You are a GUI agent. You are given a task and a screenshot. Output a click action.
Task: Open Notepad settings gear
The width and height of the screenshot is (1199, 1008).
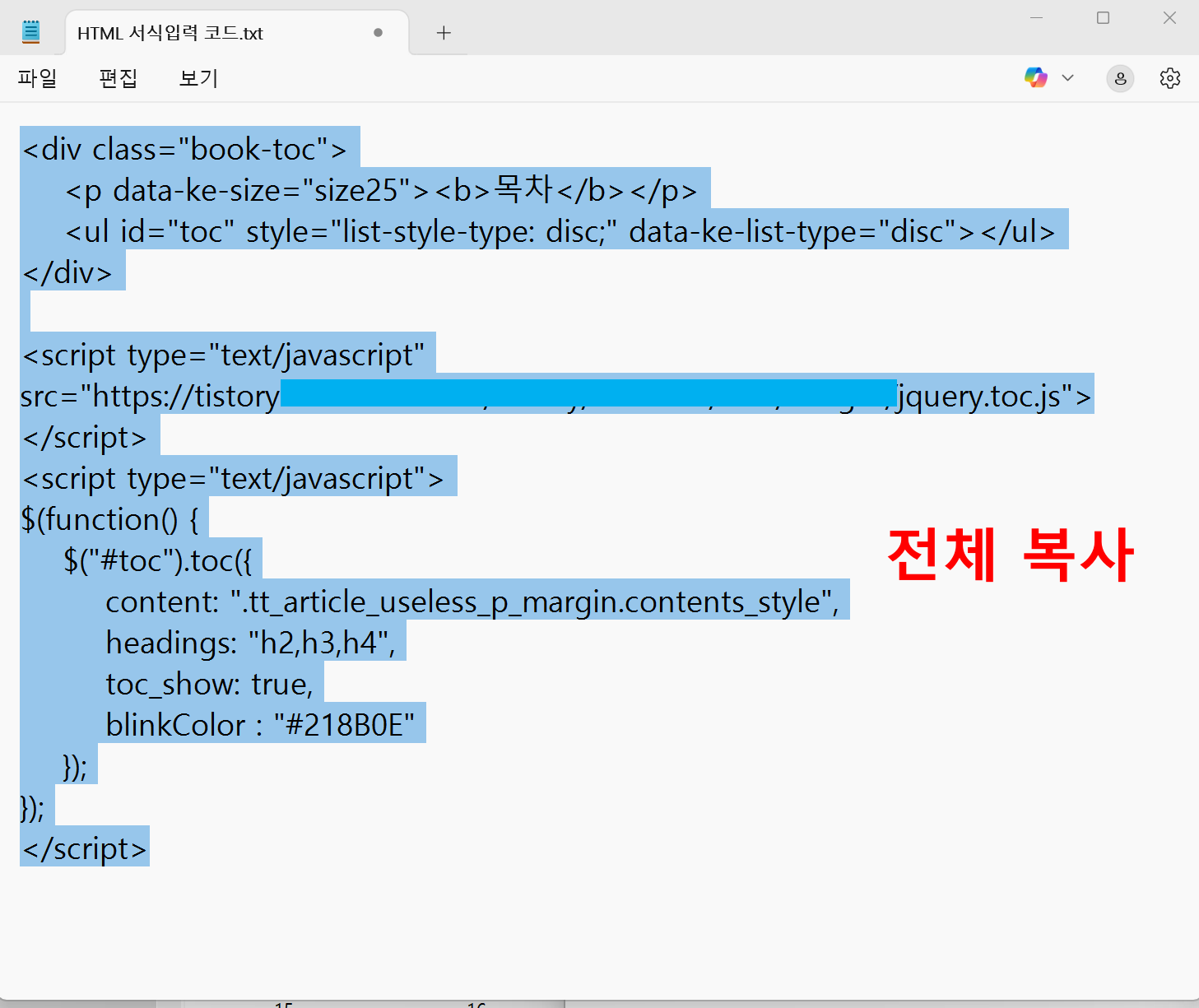coord(1170,78)
